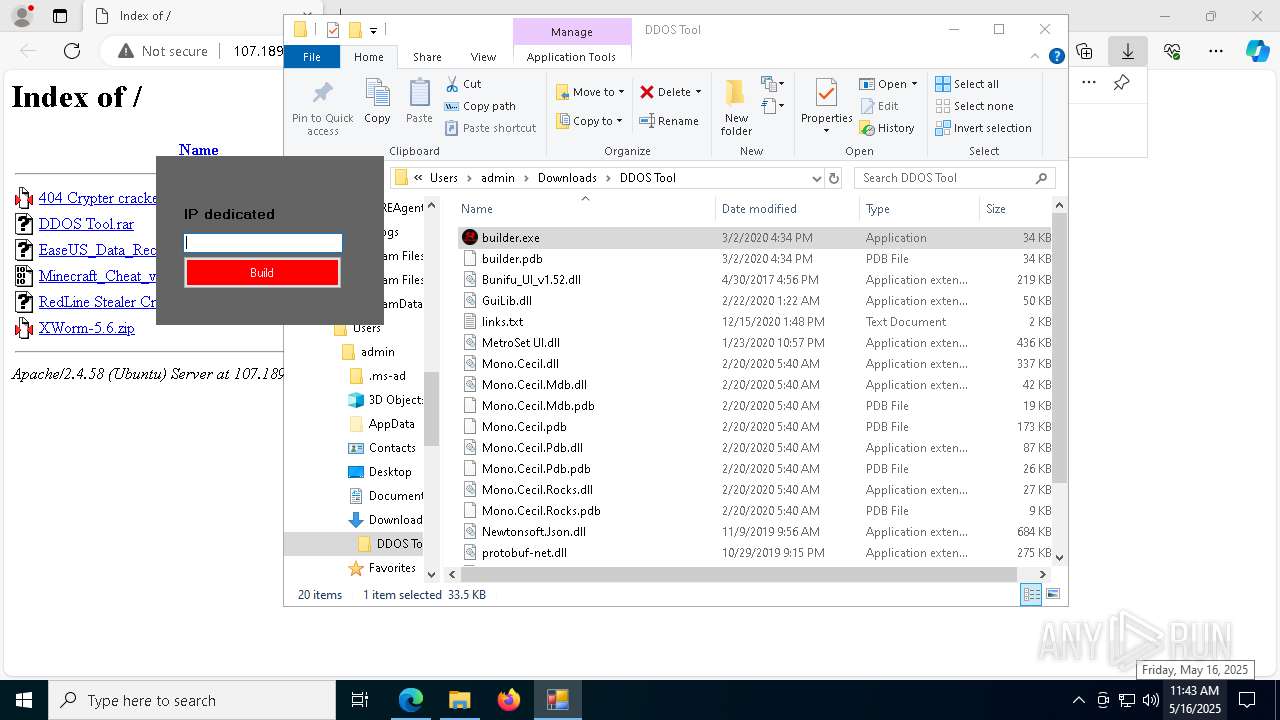Click the red Build button
Screen dimensions: 1280x720
click(262, 273)
